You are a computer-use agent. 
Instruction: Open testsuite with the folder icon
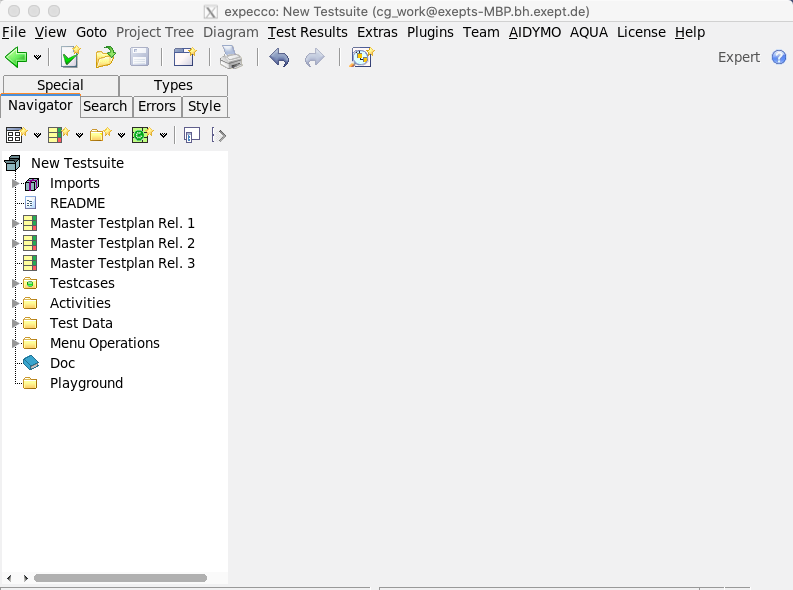coord(105,58)
